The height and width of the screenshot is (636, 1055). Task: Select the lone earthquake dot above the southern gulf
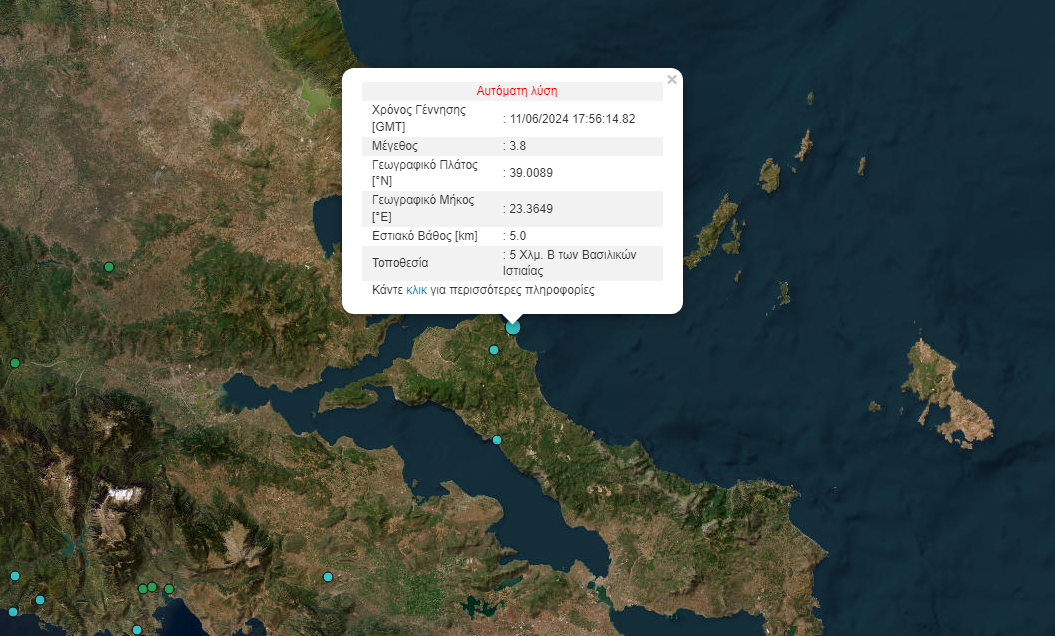coord(328,577)
